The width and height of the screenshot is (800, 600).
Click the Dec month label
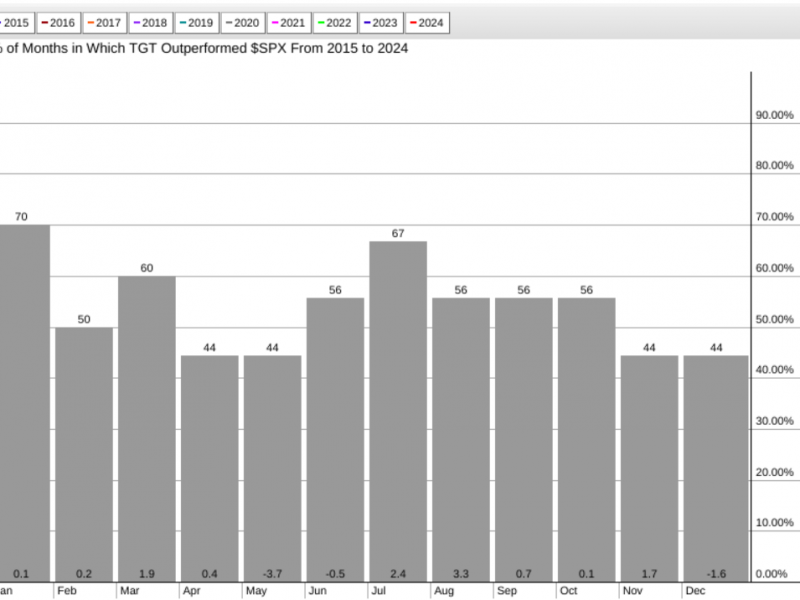695,591
